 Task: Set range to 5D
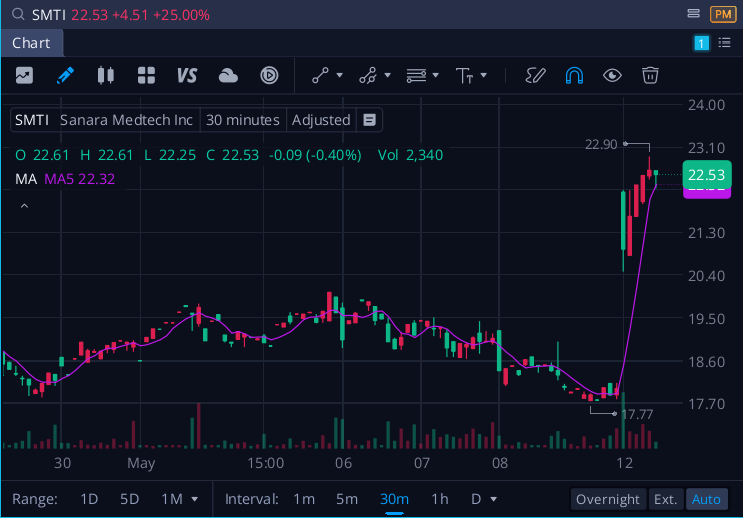point(129,499)
